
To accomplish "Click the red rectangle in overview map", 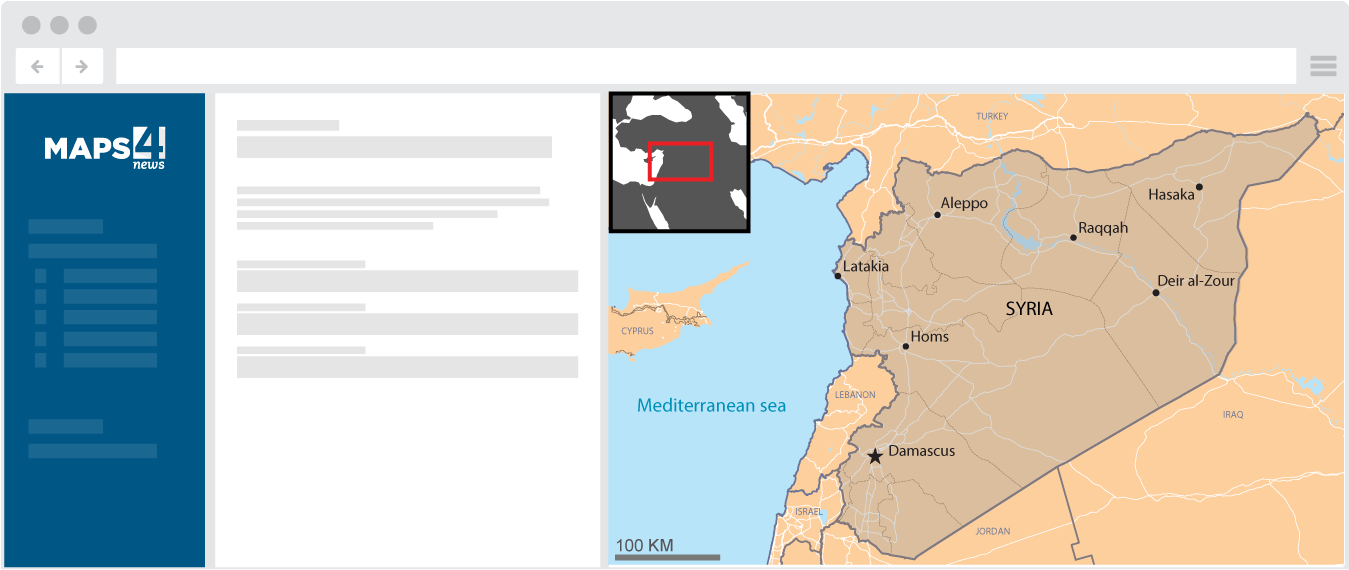I will (681, 161).
